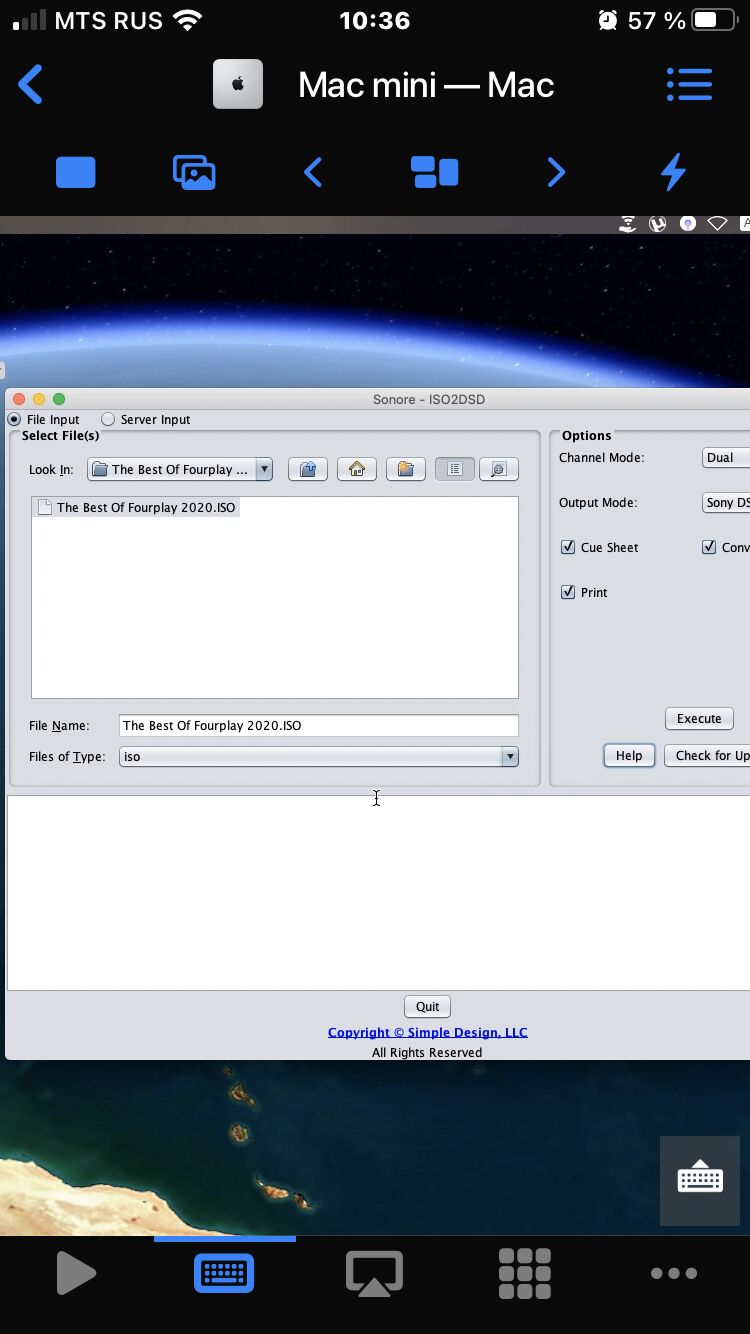This screenshot has width=750, height=1334.
Task: Open the Files of Type dropdown
Action: tap(318, 756)
